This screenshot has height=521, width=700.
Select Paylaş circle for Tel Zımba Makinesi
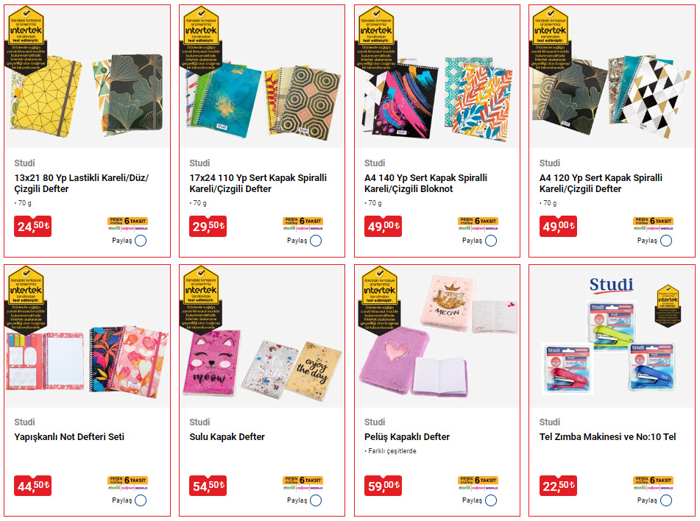(666, 500)
